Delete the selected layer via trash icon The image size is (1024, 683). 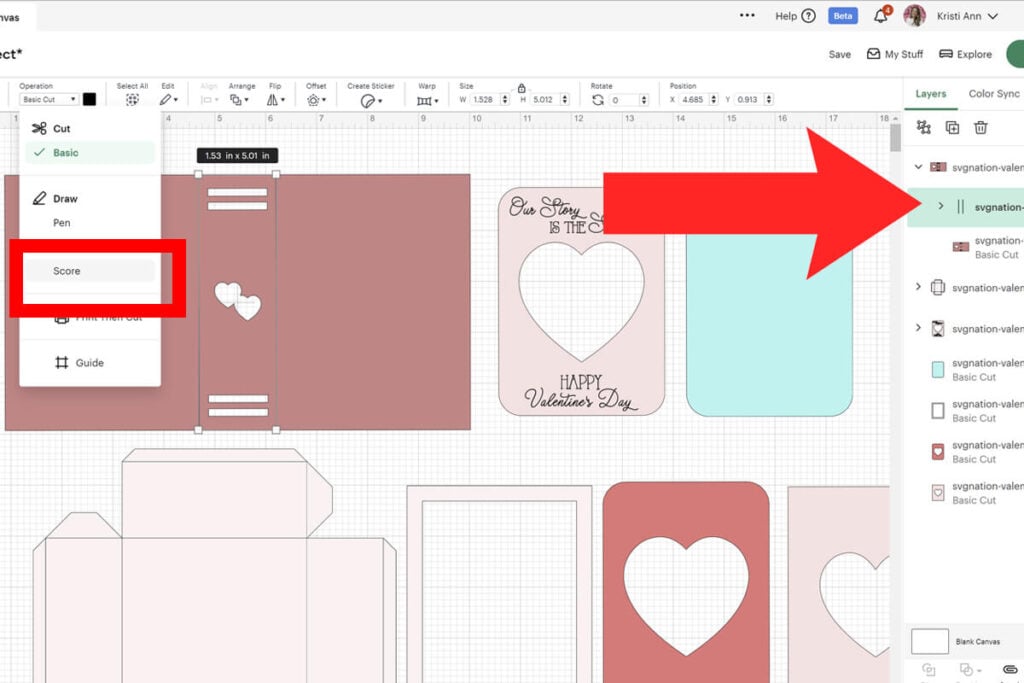point(981,127)
